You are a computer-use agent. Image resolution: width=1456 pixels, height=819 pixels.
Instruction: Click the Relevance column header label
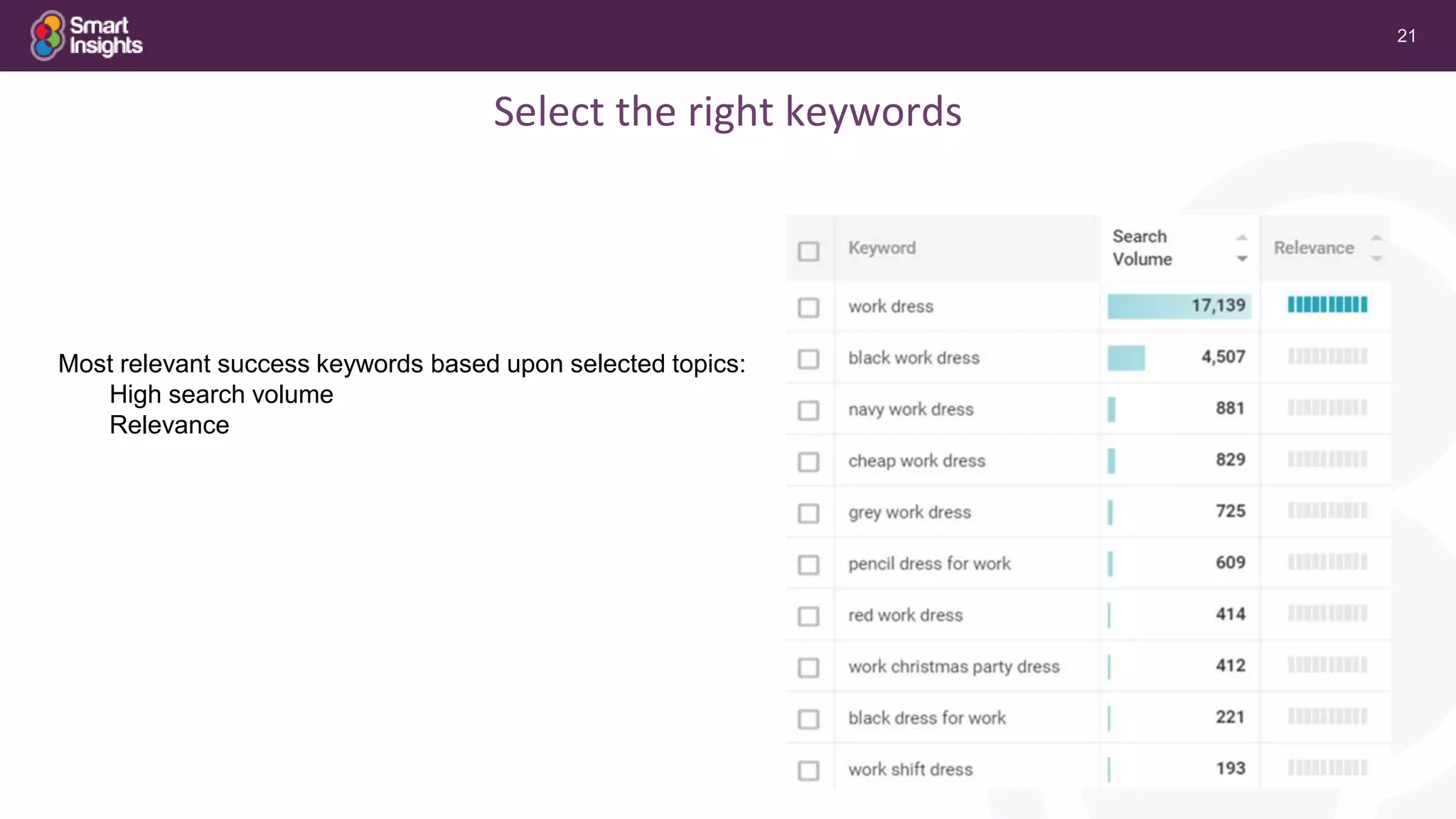tap(1314, 248)
